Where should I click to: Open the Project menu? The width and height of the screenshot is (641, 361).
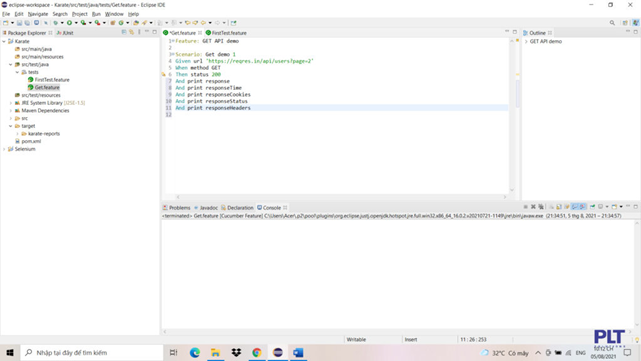[80, 14]
